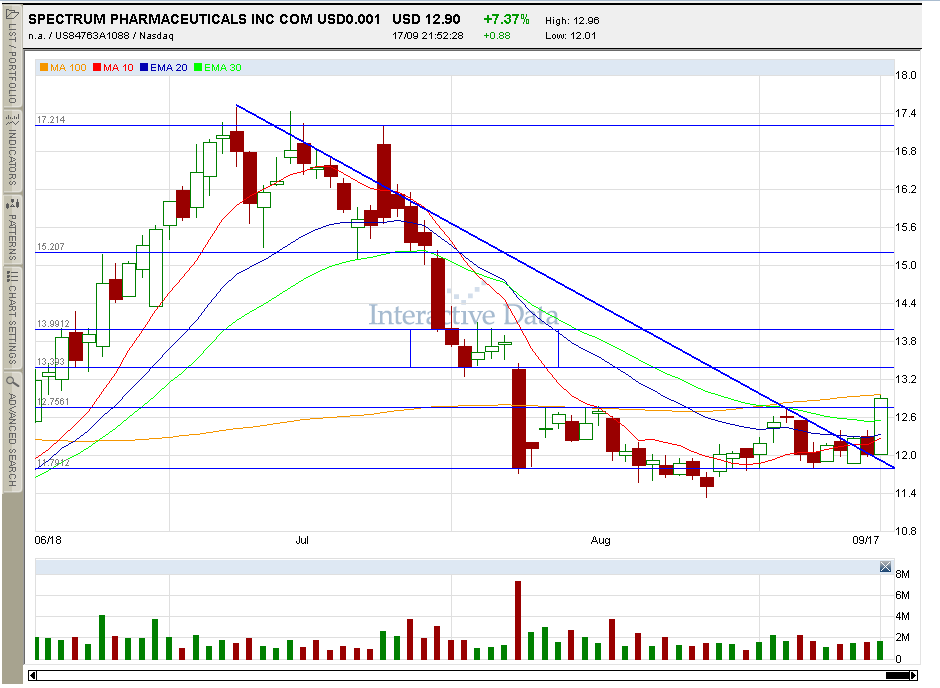Viewport: 940px width, 688px height.
Task: Open the List / Portfolio side tab
Action: [x=12, y=56]
